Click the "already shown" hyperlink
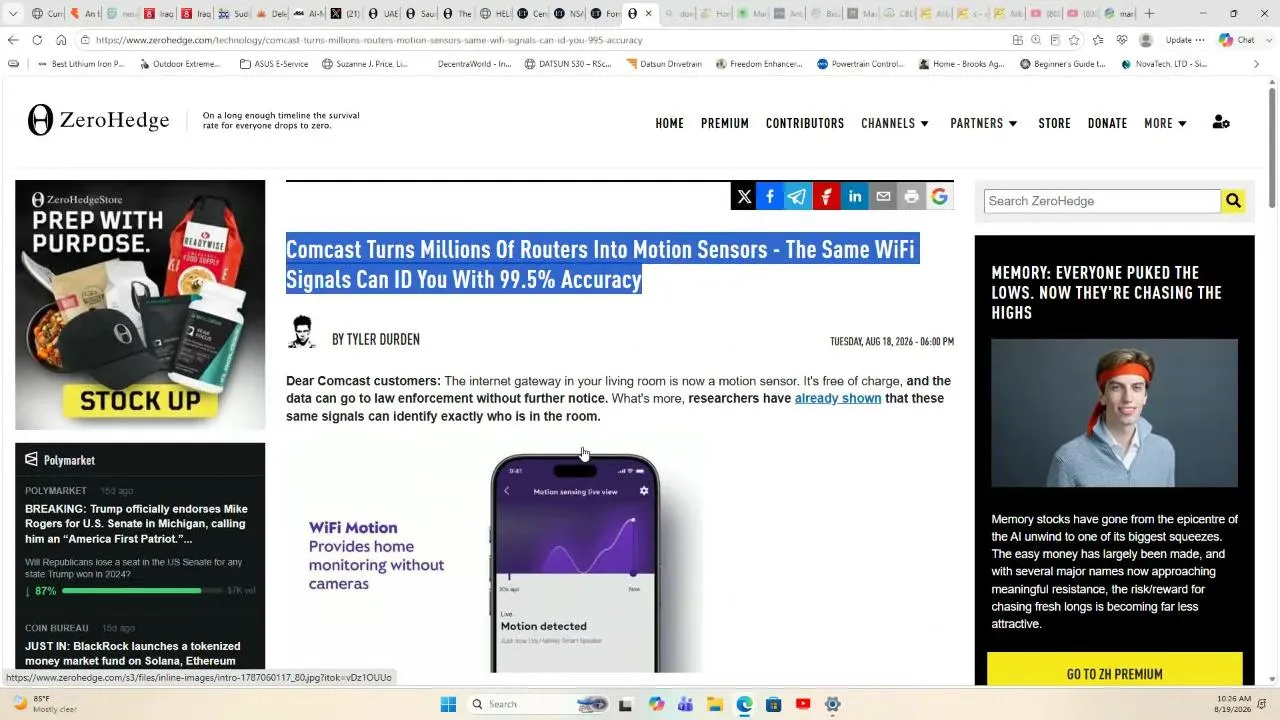 (x=838, y=398)
